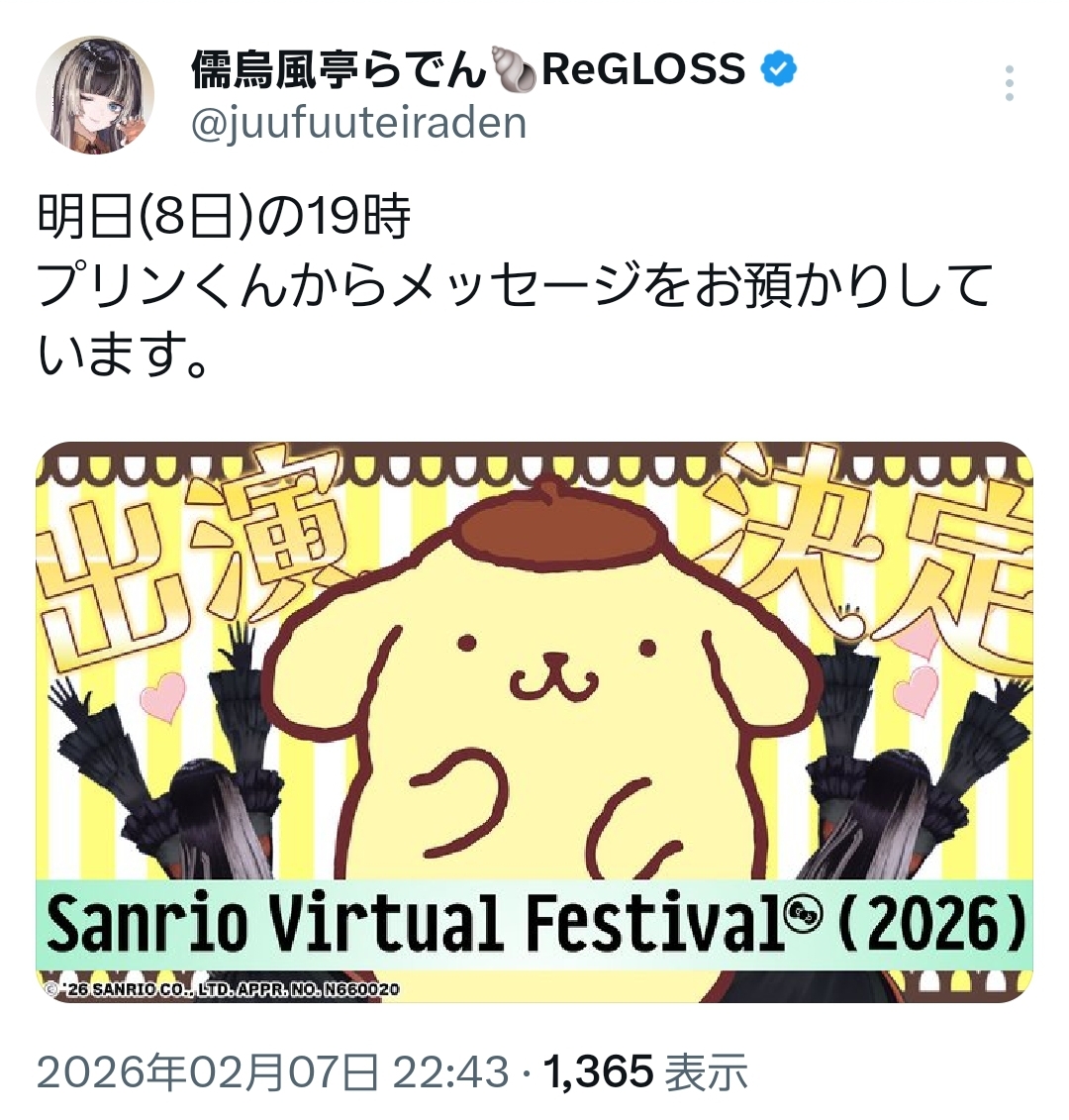Image resolution: width=1069 pixels, height=1120 pixels.
Task: Open the round profile avatar picture
Action: point(95,95)
